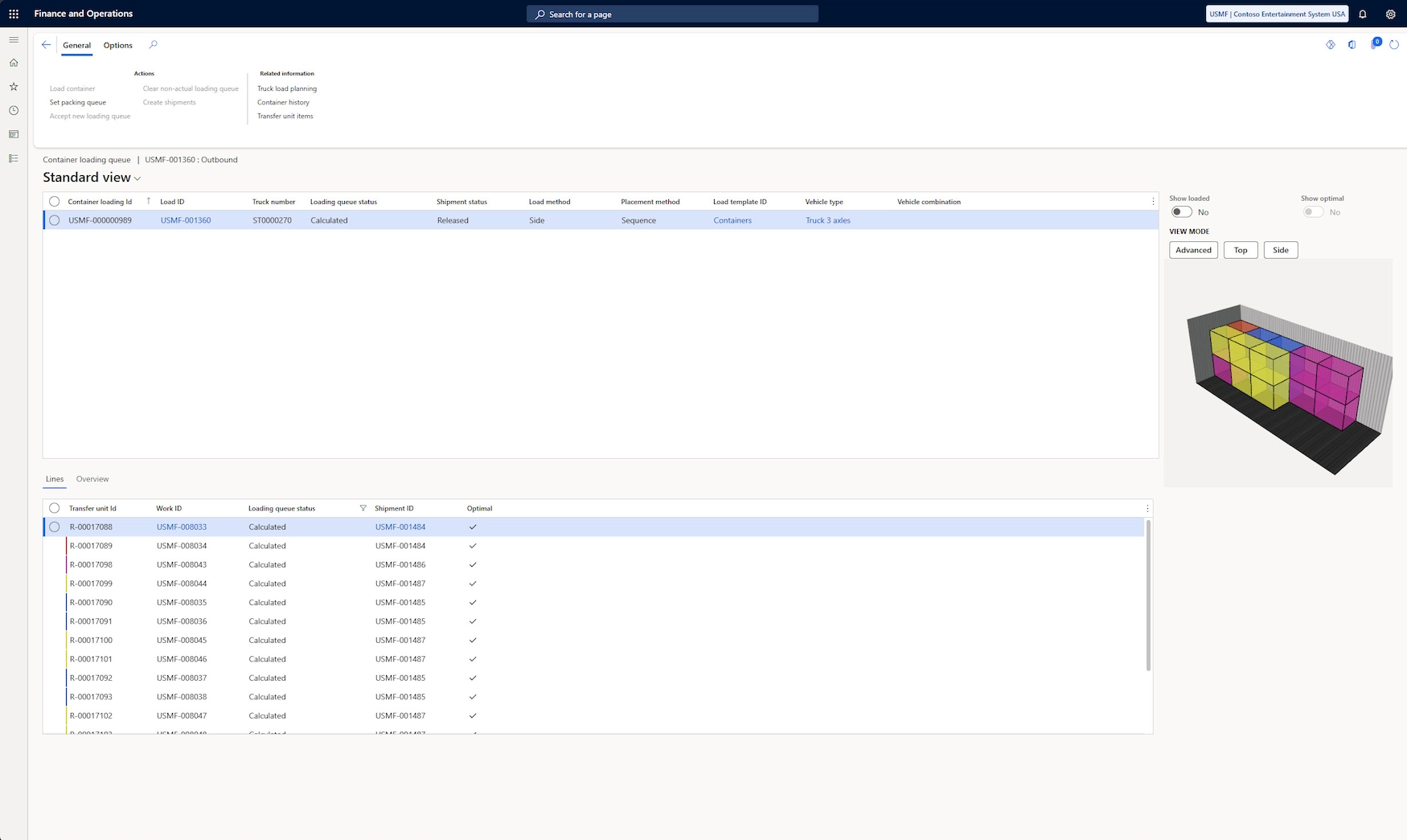Image resolution: width=1407 pixels, height=840 pixels.
Task: Open the settings gear icon
Action: (x=1390, y=14)
